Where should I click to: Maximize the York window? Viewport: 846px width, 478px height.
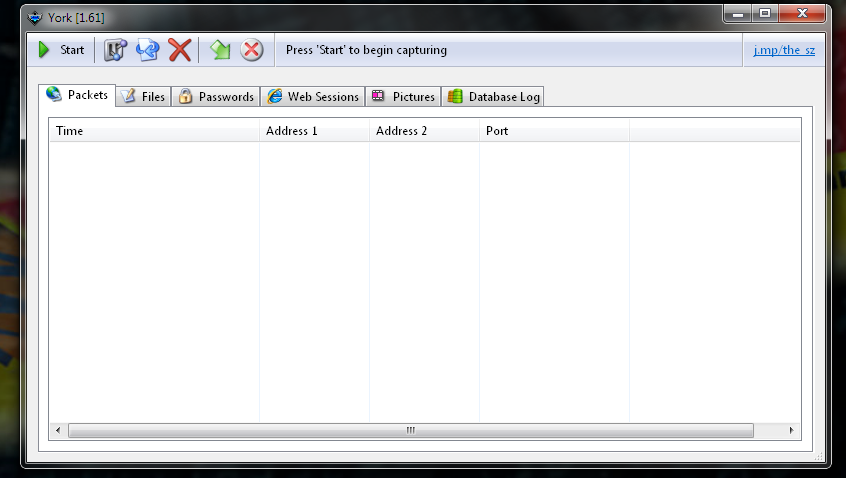[x=765, y=14]
